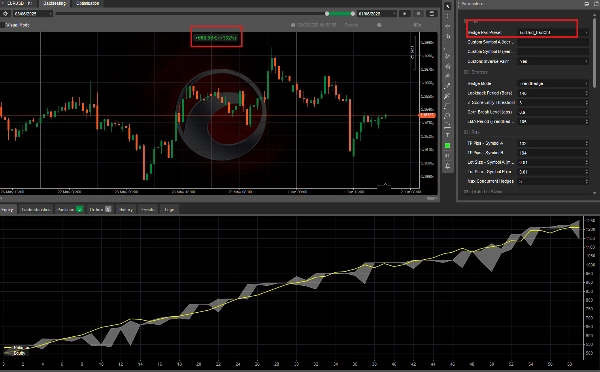Click the left handle of date range slider
Screen dimensions: 600x372
click(x=327, y=14)
